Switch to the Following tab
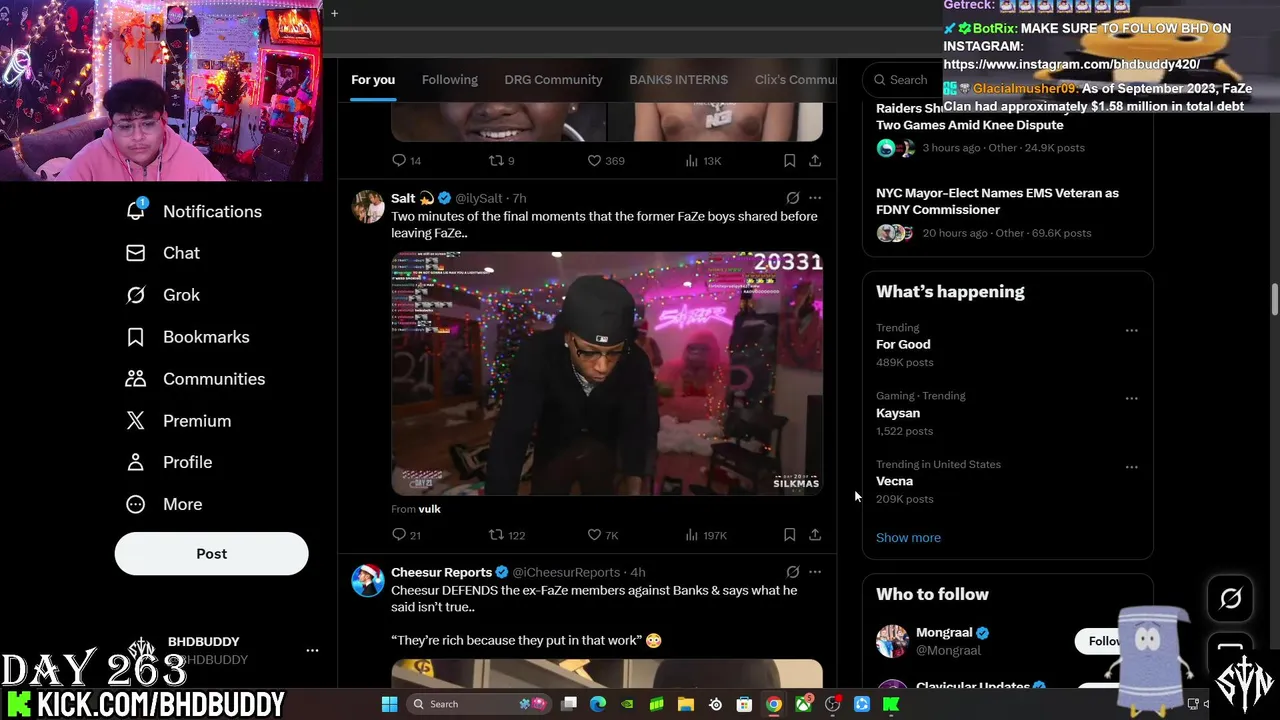 450,80
